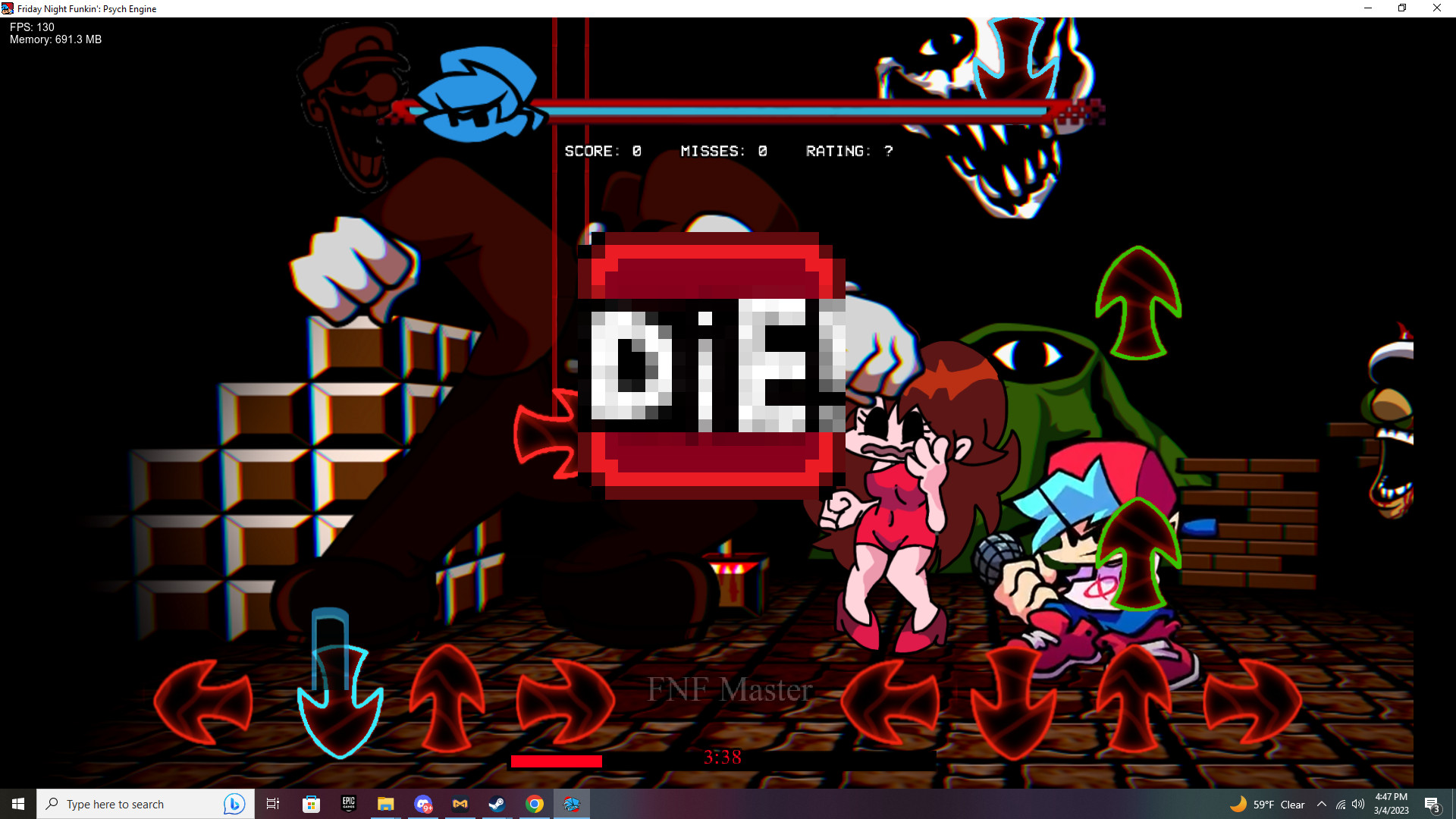Open the Windows Start menu
The height and width of the screenshot is (819, 1456).
pyautogui.click(x=17, y=804)
